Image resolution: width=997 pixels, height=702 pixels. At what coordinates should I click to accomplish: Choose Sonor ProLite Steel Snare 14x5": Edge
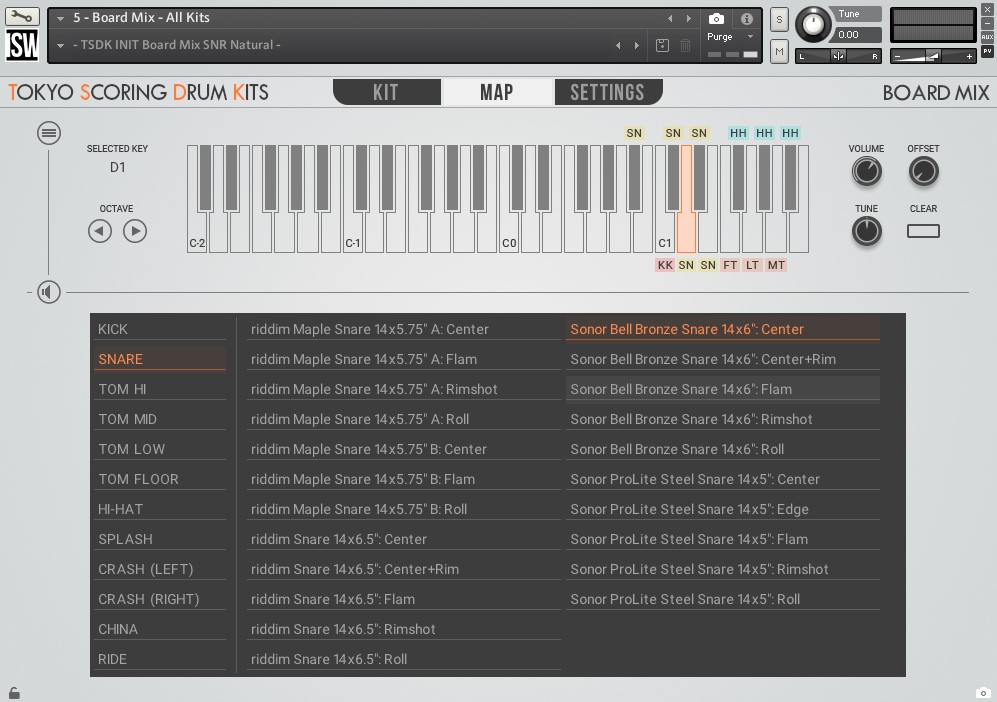point(723,509)
